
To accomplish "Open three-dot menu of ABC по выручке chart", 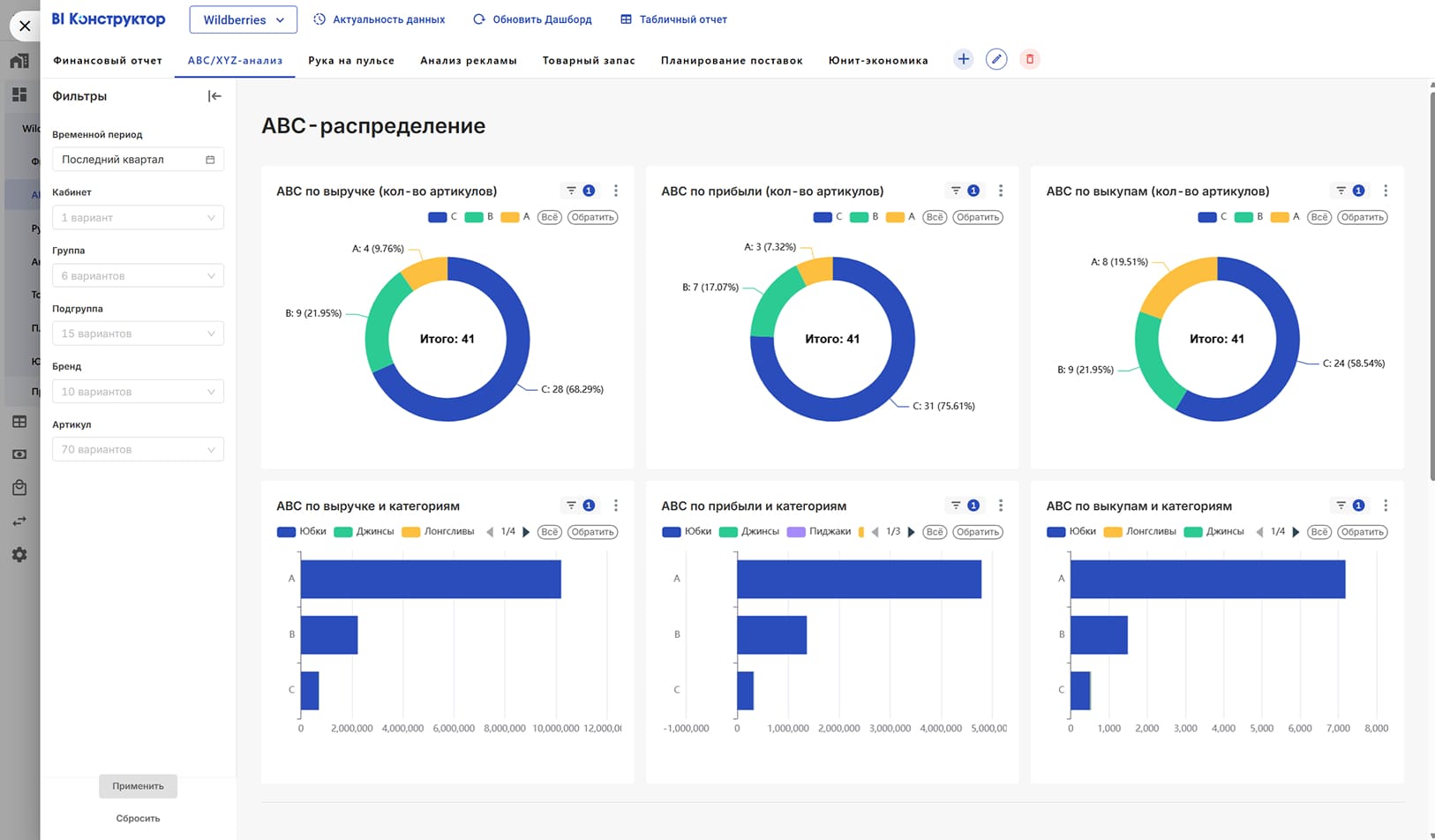I will pyautogui.click(x=616, y=191).
